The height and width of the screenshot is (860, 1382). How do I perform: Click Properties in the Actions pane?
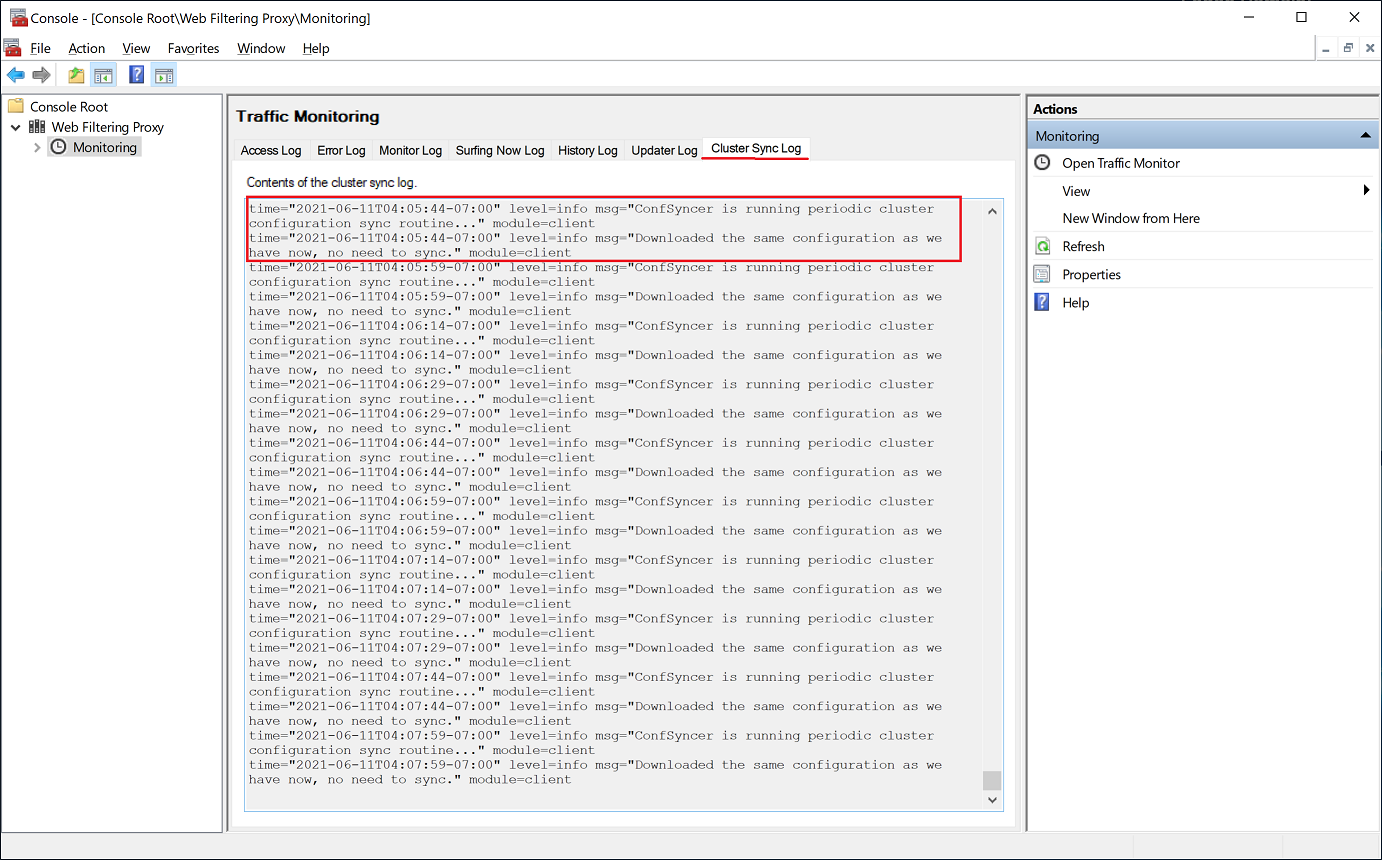[1091, 274]
